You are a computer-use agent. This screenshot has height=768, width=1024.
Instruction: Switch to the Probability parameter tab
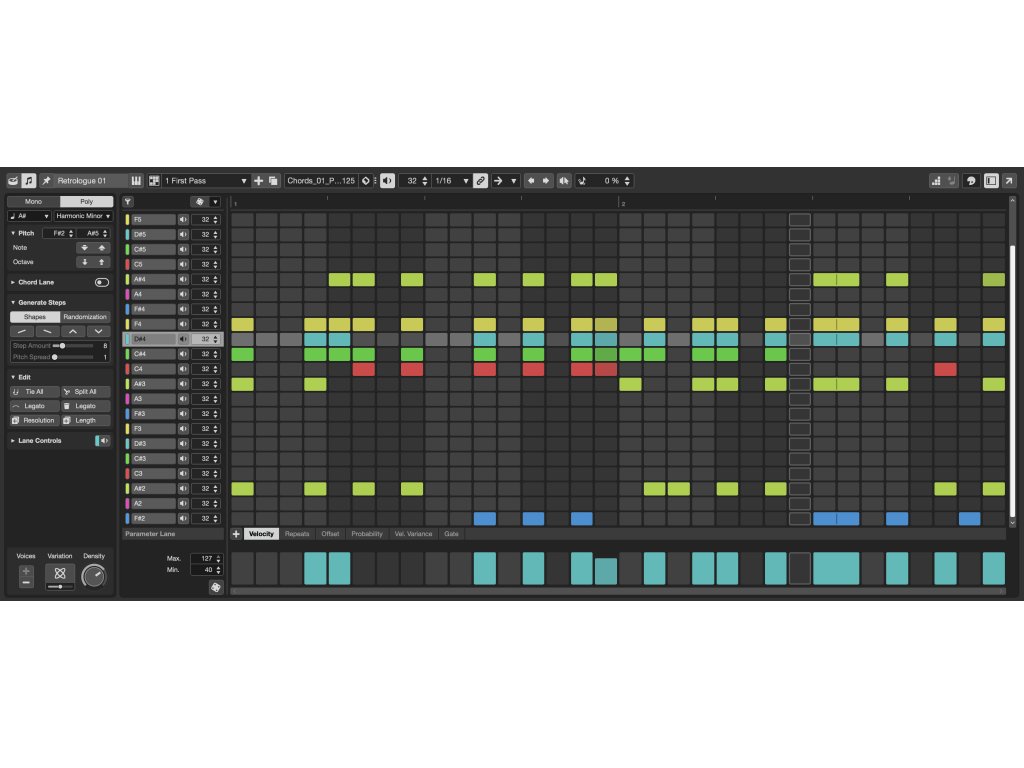tap(367, 534)
